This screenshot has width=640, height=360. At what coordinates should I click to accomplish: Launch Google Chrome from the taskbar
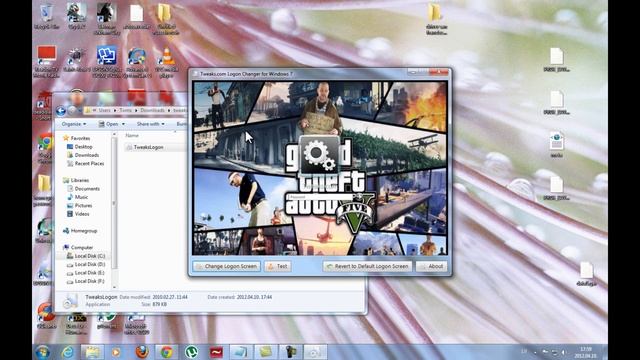(x=166, y=352)
